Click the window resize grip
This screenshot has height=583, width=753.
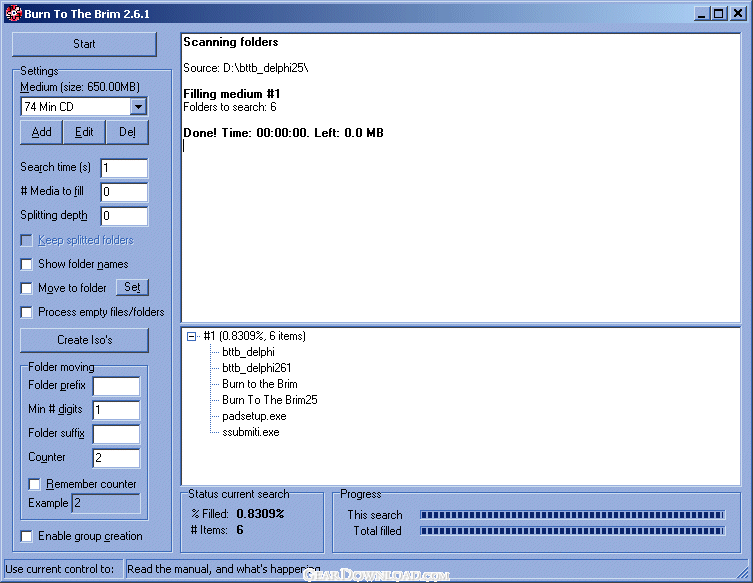coord(742,571)
